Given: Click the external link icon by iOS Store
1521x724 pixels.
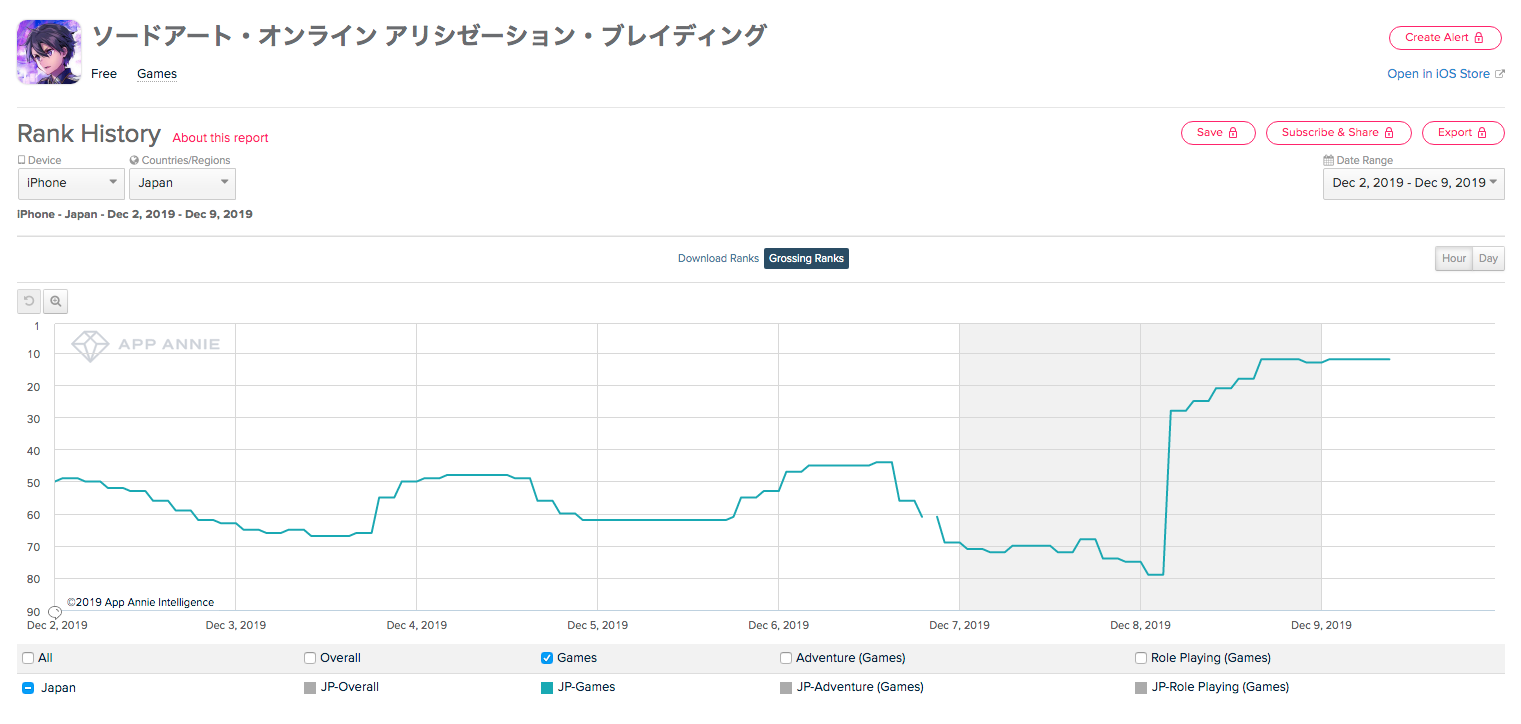Looking at the screenshot, I should coord(1499,74).
